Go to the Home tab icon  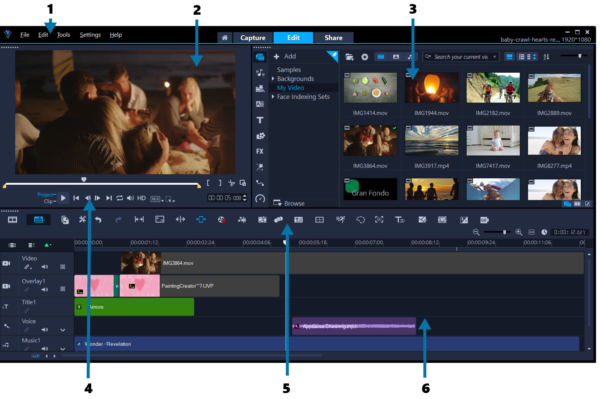tap(225, 37)
